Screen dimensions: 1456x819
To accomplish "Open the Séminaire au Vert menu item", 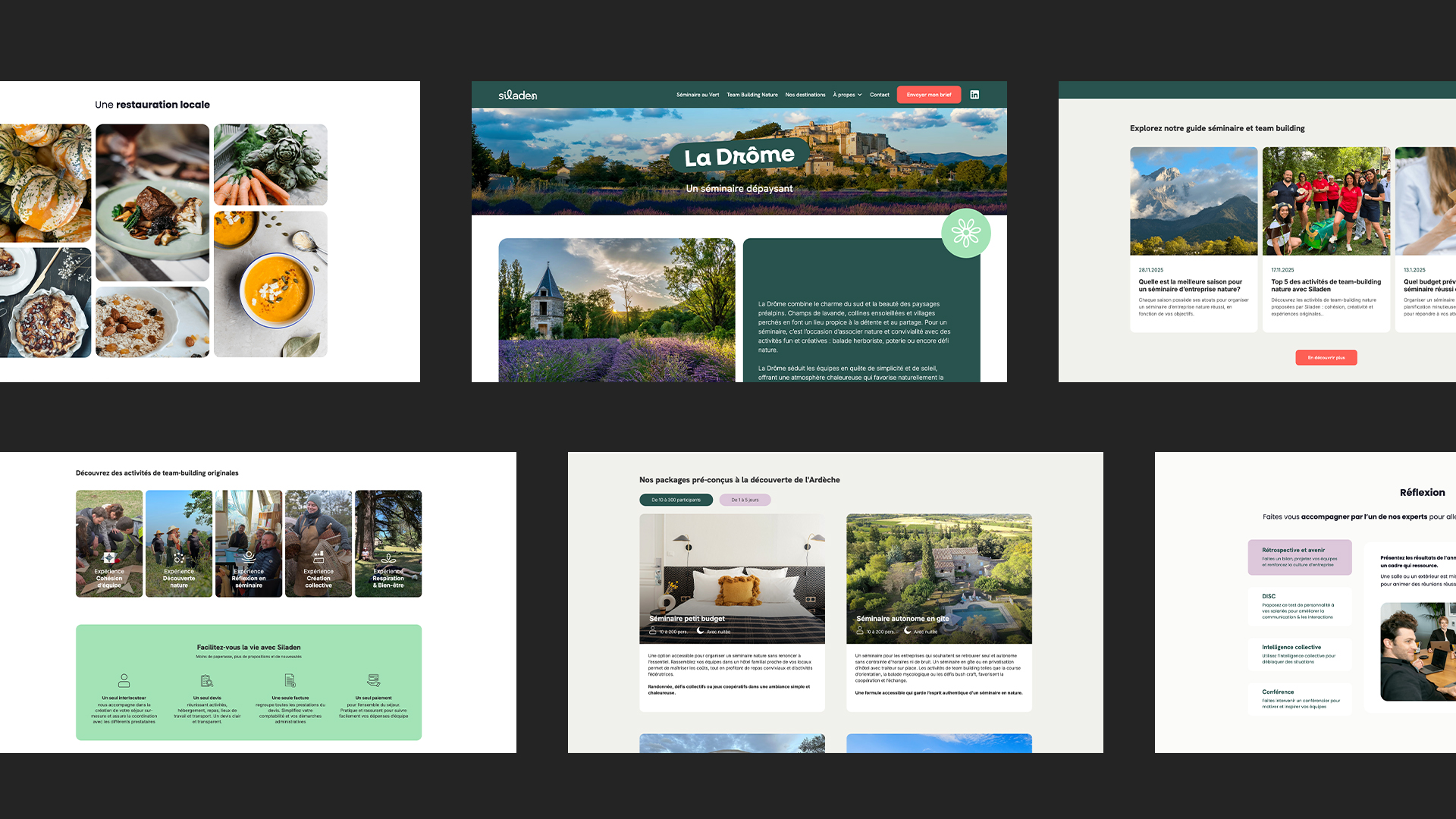I will [x=697, y=95].
